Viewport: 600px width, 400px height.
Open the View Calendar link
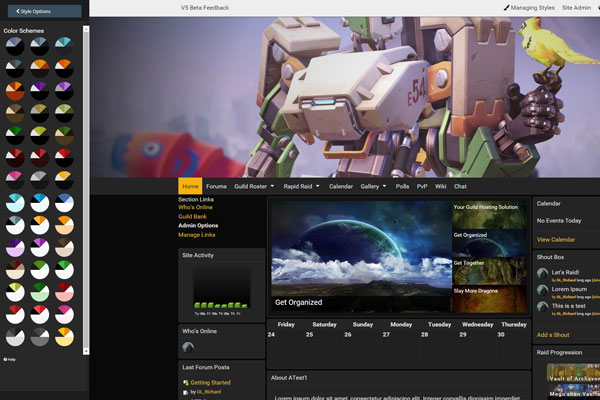(x=556, y=240)
